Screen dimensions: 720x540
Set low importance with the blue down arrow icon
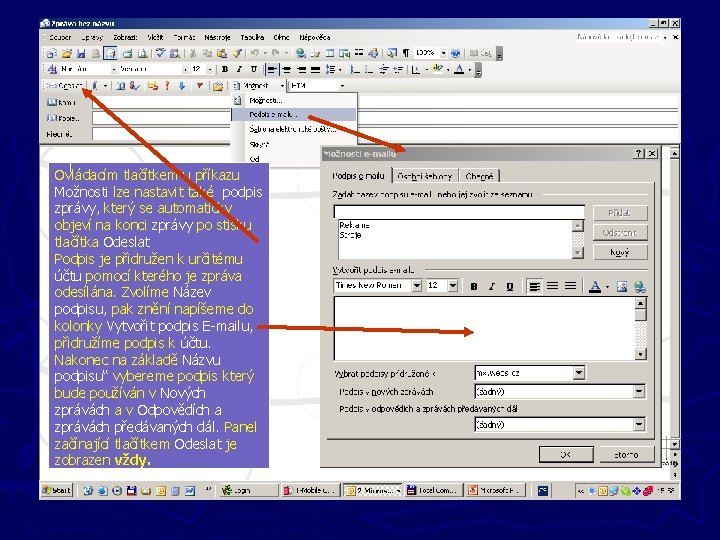(x=182, y=86)
